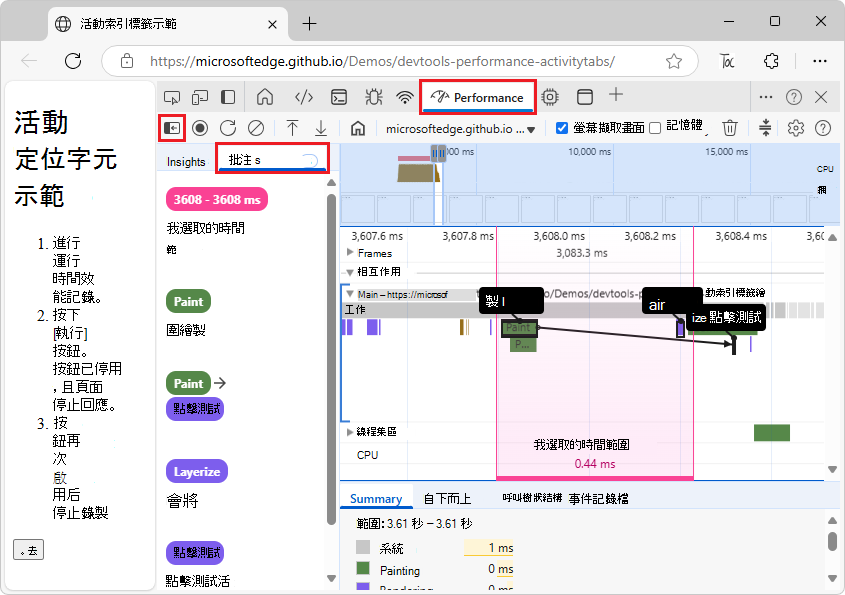Click the capture settings gear icon
The image size is (845, 595).
pos(795,128)
